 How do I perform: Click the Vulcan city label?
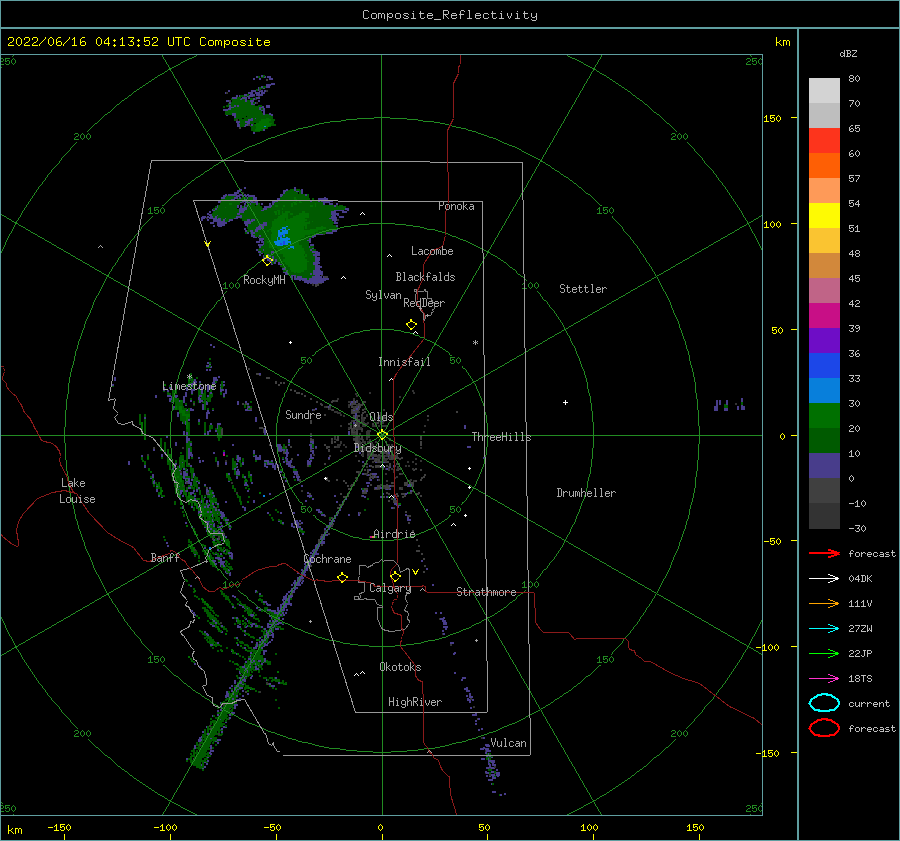click(509, 743)
